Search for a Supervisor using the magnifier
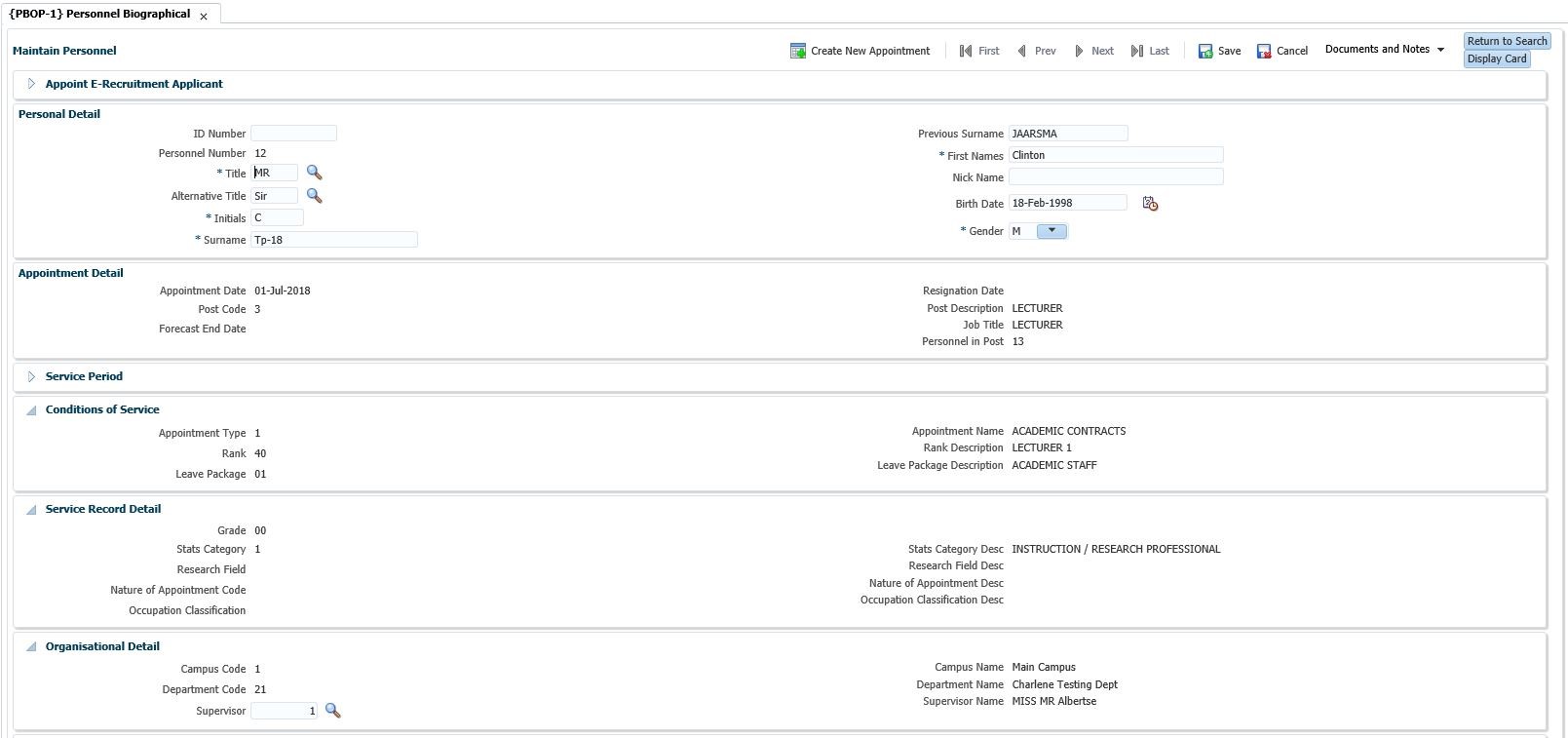The width and height of the screenshot is (1568, 738). pyautogui.click(x=332, y=711)
